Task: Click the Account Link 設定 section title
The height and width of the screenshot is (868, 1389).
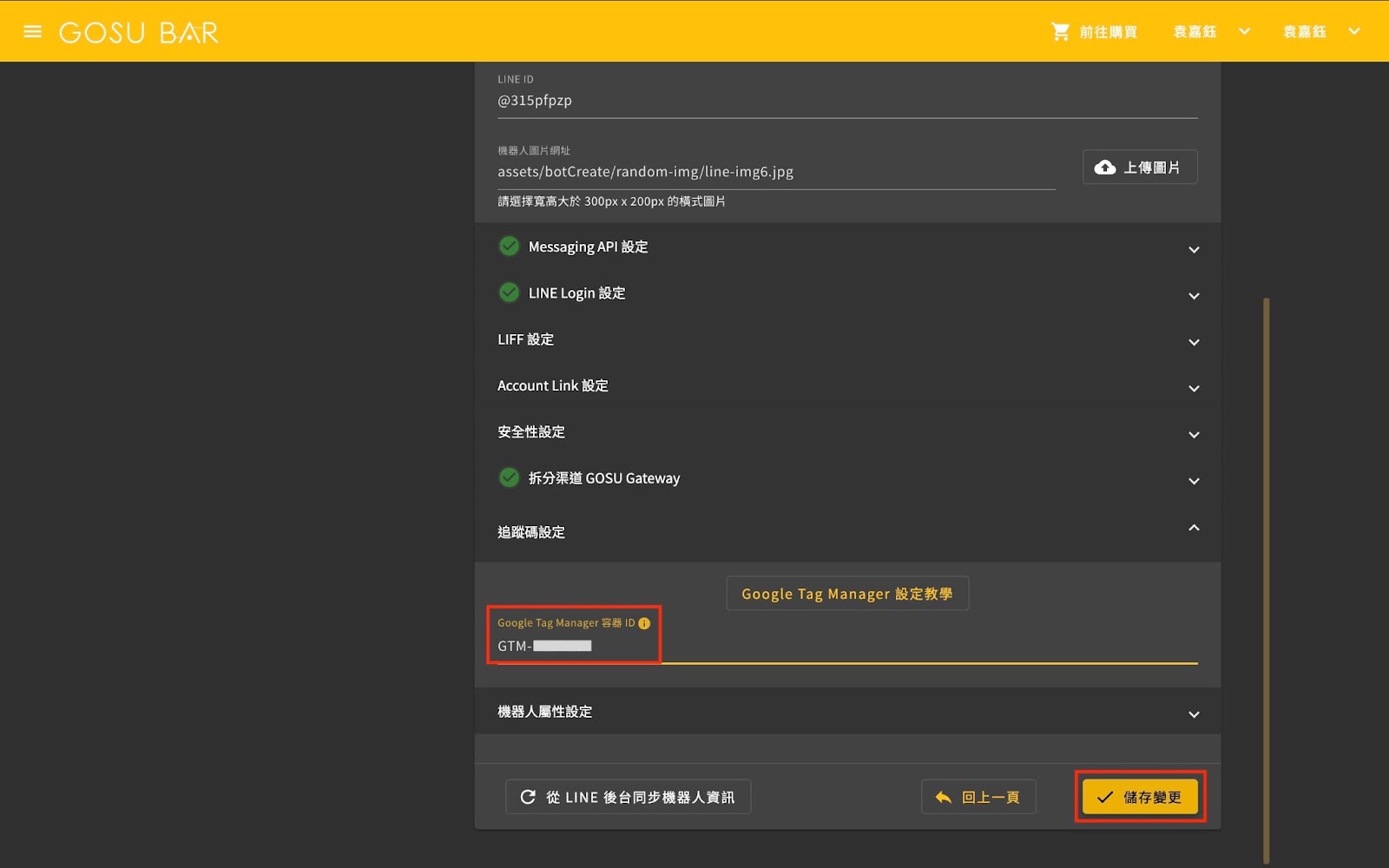Action: coord(553,385)
